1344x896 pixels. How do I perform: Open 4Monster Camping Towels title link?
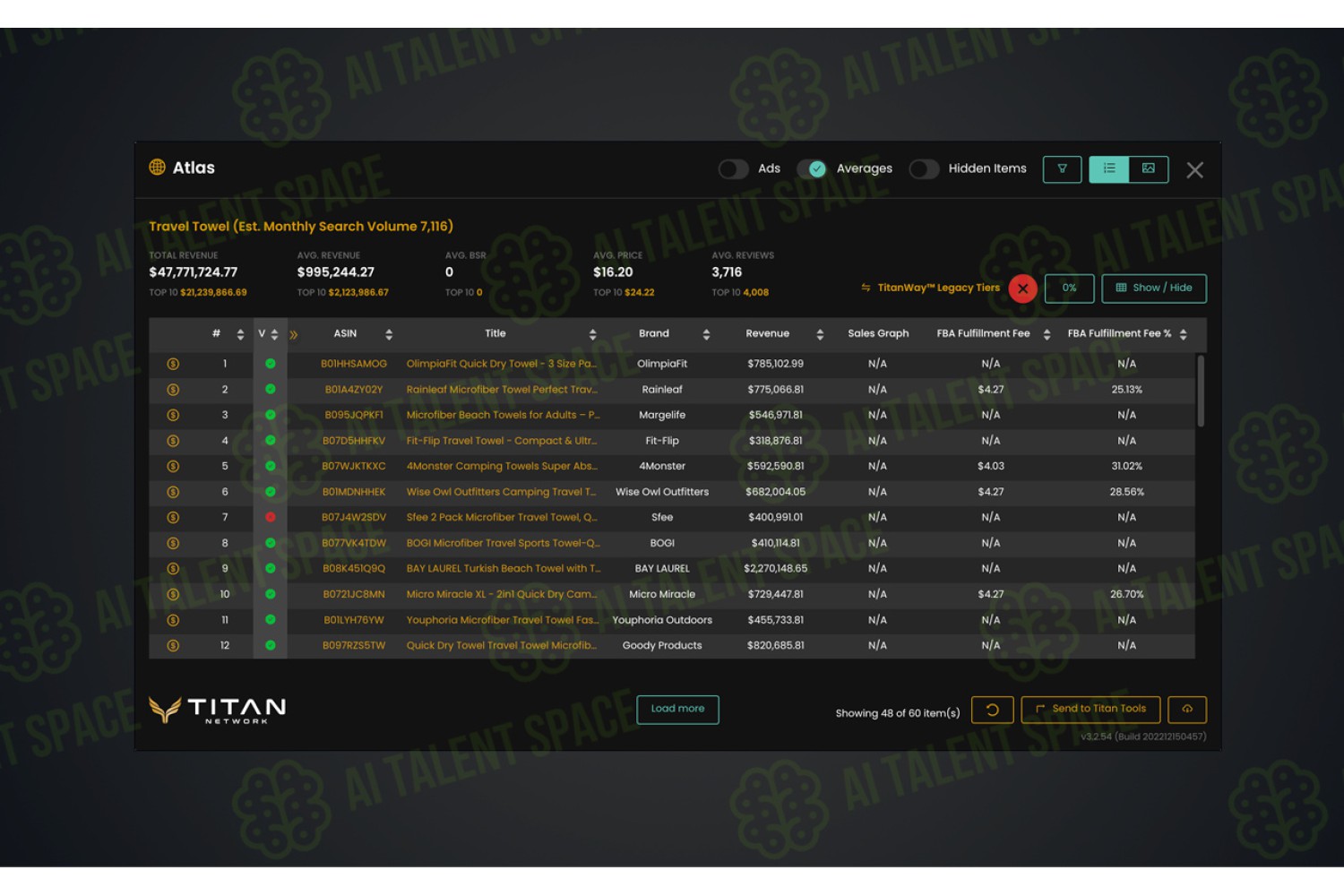[x=502, y=466]
